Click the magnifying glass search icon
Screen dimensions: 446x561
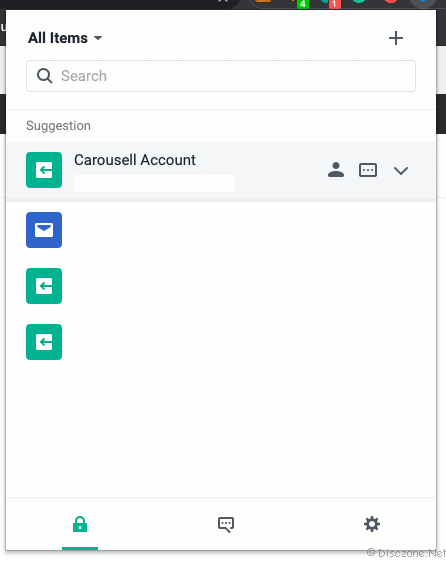(x=44, y=76)
